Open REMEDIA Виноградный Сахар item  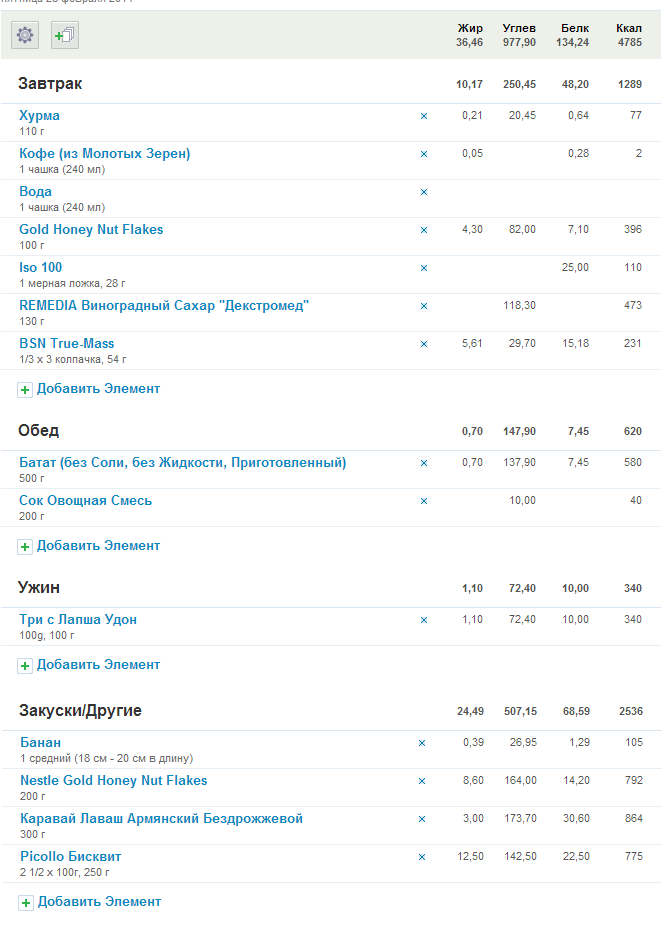click(x=164, y=306)
